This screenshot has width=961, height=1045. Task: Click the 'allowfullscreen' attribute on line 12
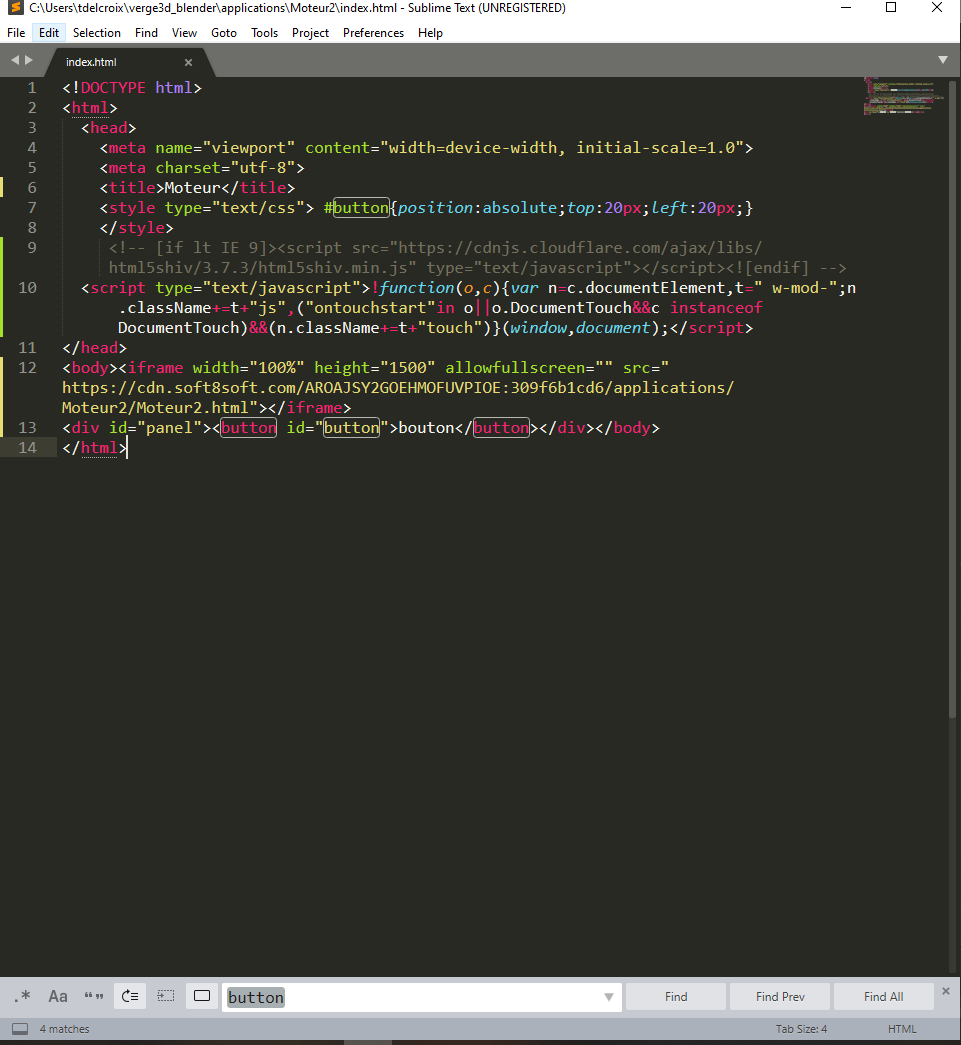514,368
